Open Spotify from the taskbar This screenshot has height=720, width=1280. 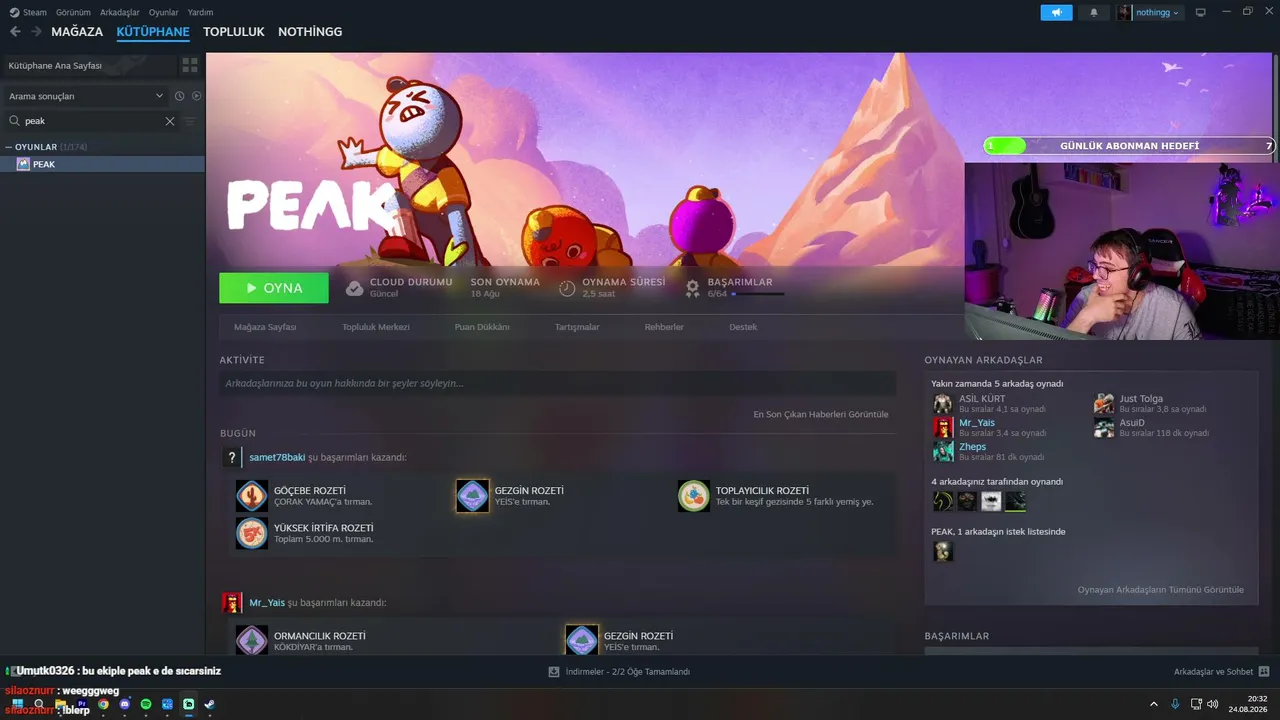[146, 704]
